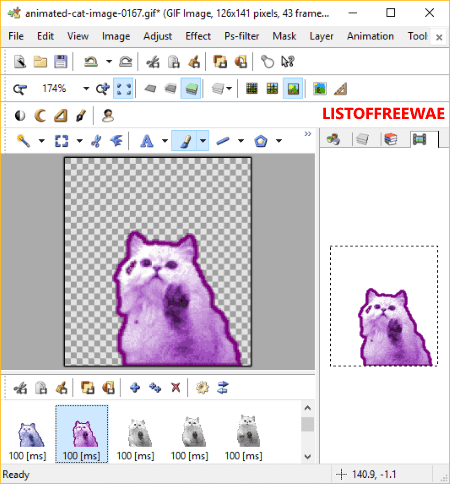Select the polygon shape tool

coord(261,141)
